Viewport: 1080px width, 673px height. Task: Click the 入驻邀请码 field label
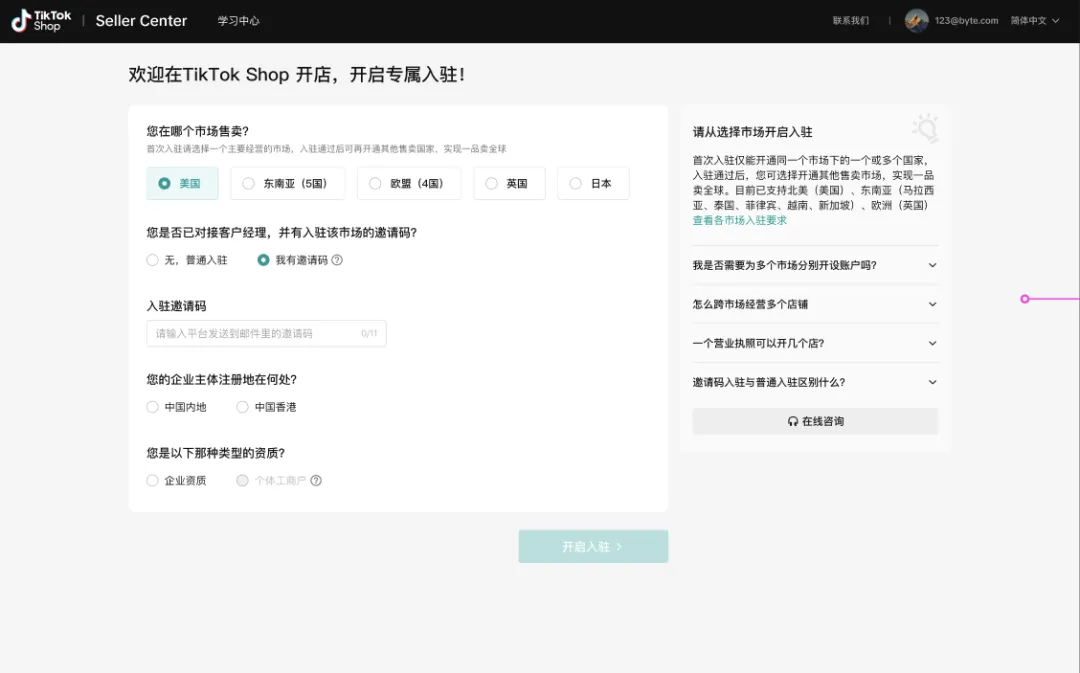click(x=176, y=306)
